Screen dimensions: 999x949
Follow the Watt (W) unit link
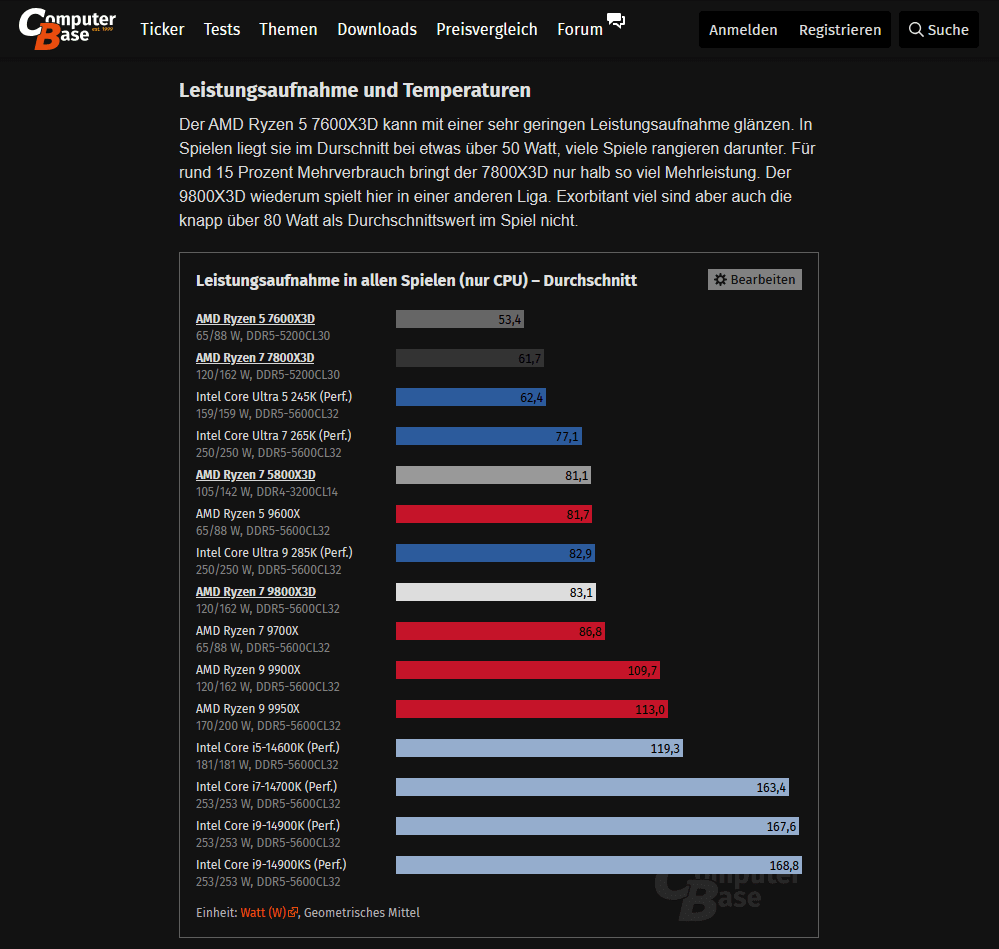point(263,913)
